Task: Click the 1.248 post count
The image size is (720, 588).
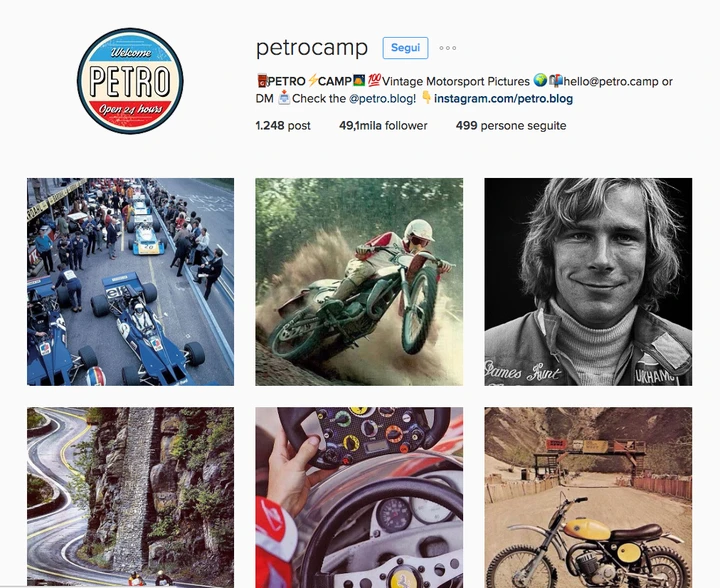Action: 283,126
